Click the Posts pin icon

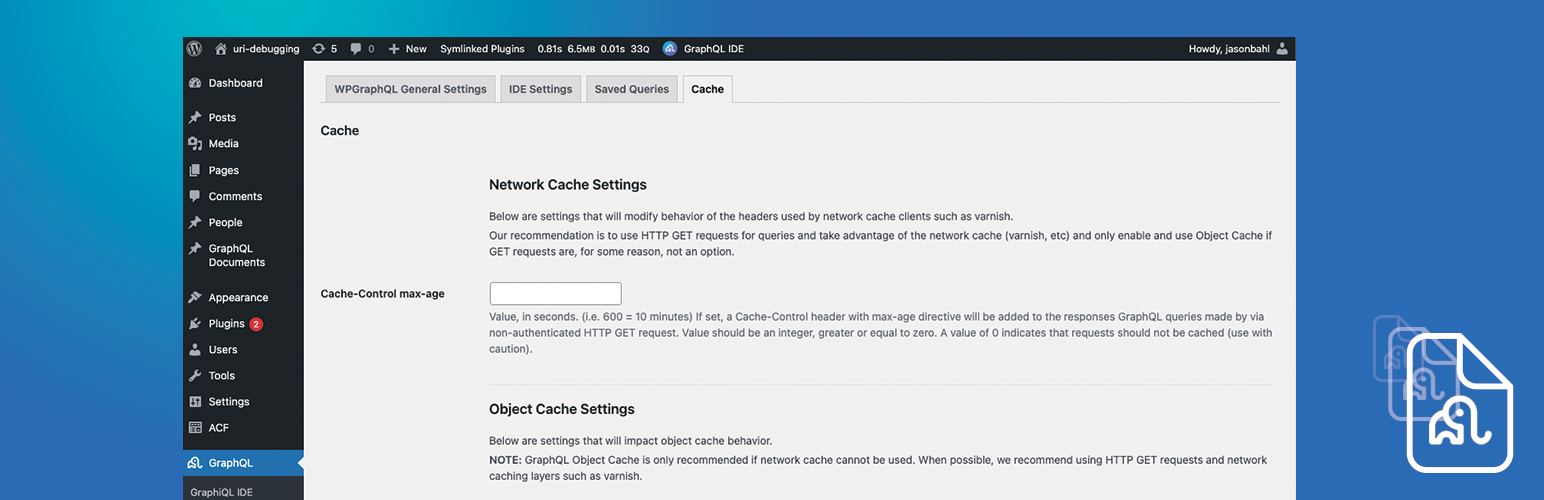(x=195, y=117)
